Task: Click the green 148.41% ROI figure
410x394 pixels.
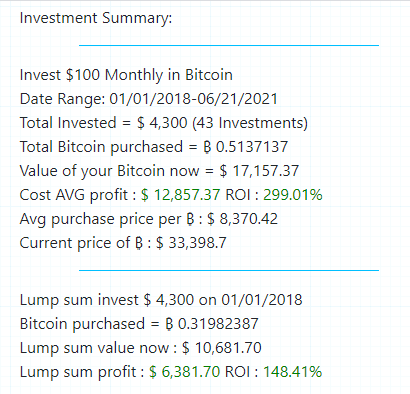Action: click(x=293, y=372)
